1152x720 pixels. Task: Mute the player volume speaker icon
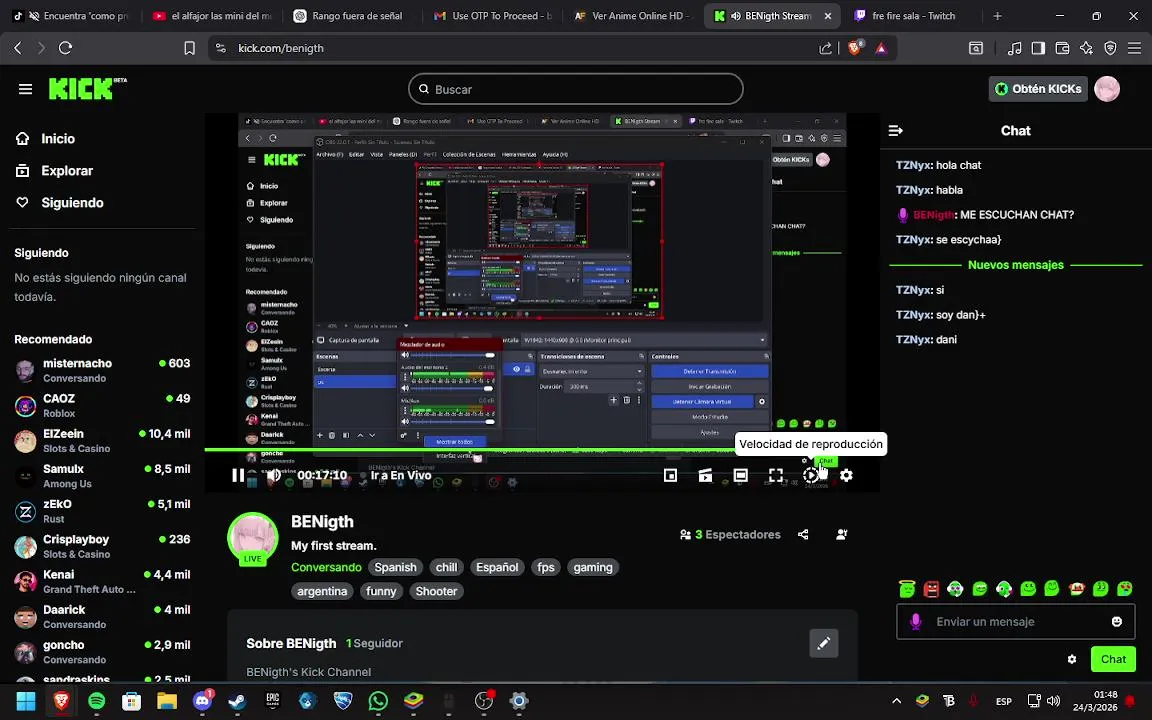coord(273,475)
